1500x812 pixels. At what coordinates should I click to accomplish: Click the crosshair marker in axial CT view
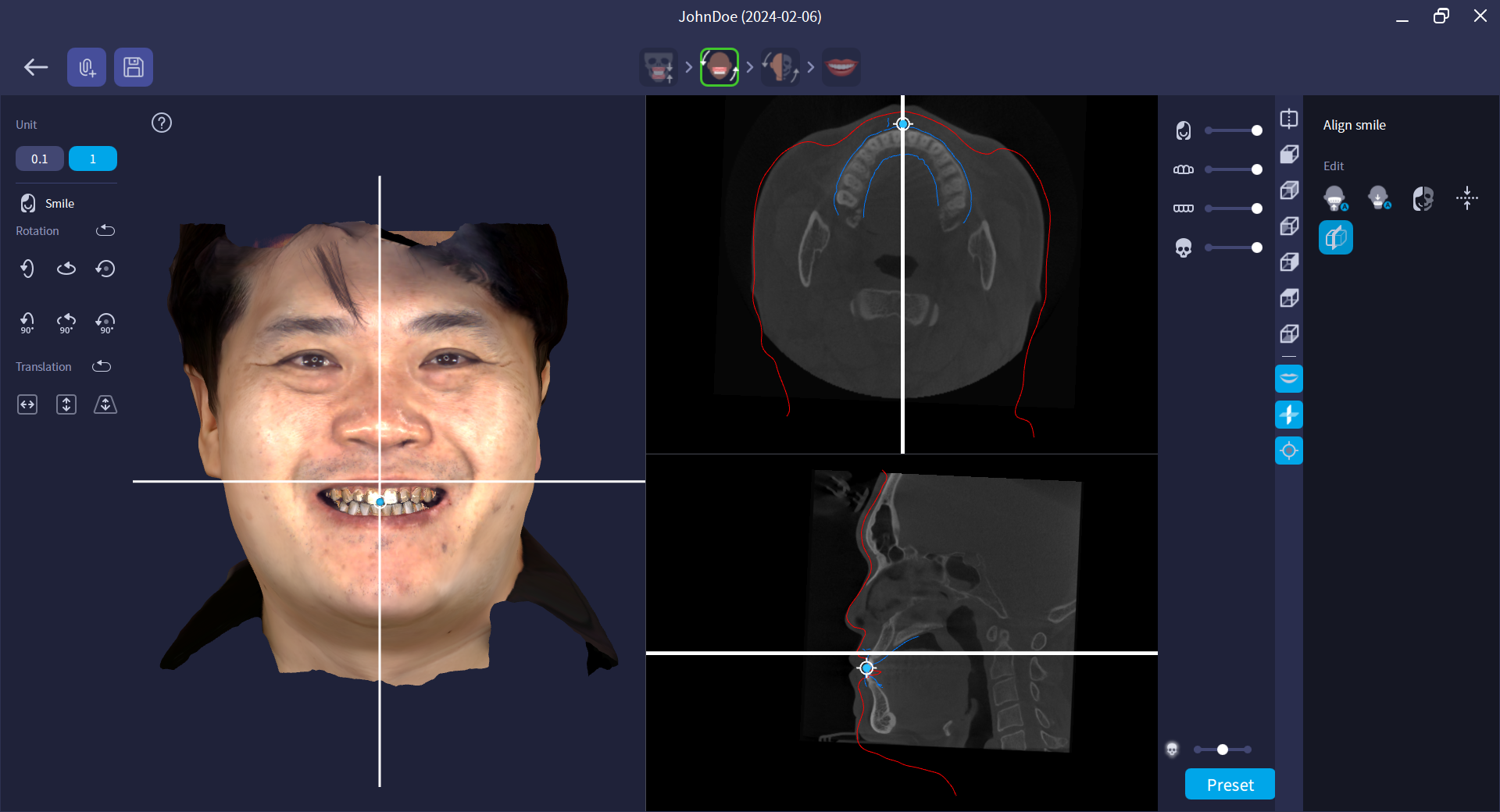[903, 124]
